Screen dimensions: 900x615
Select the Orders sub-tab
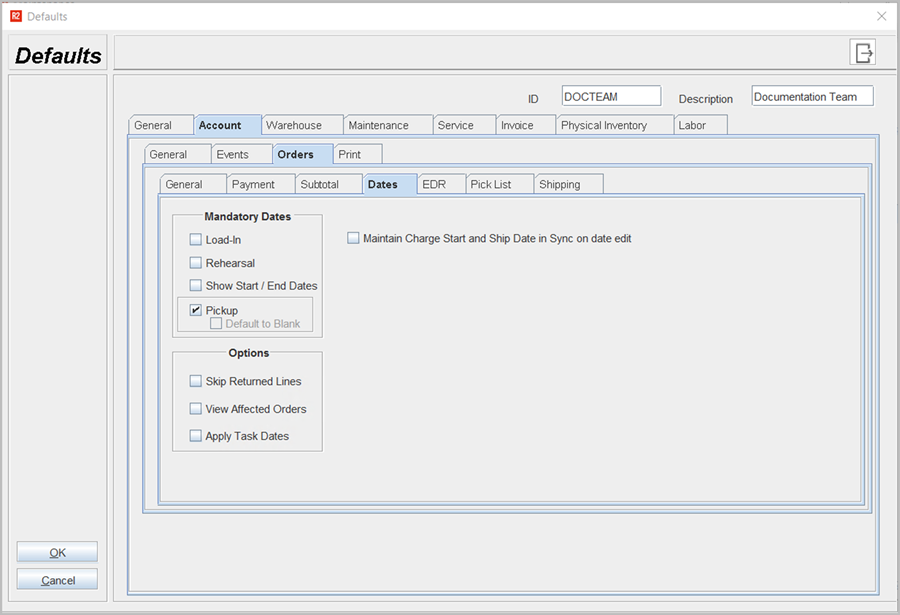pos(302,154)
